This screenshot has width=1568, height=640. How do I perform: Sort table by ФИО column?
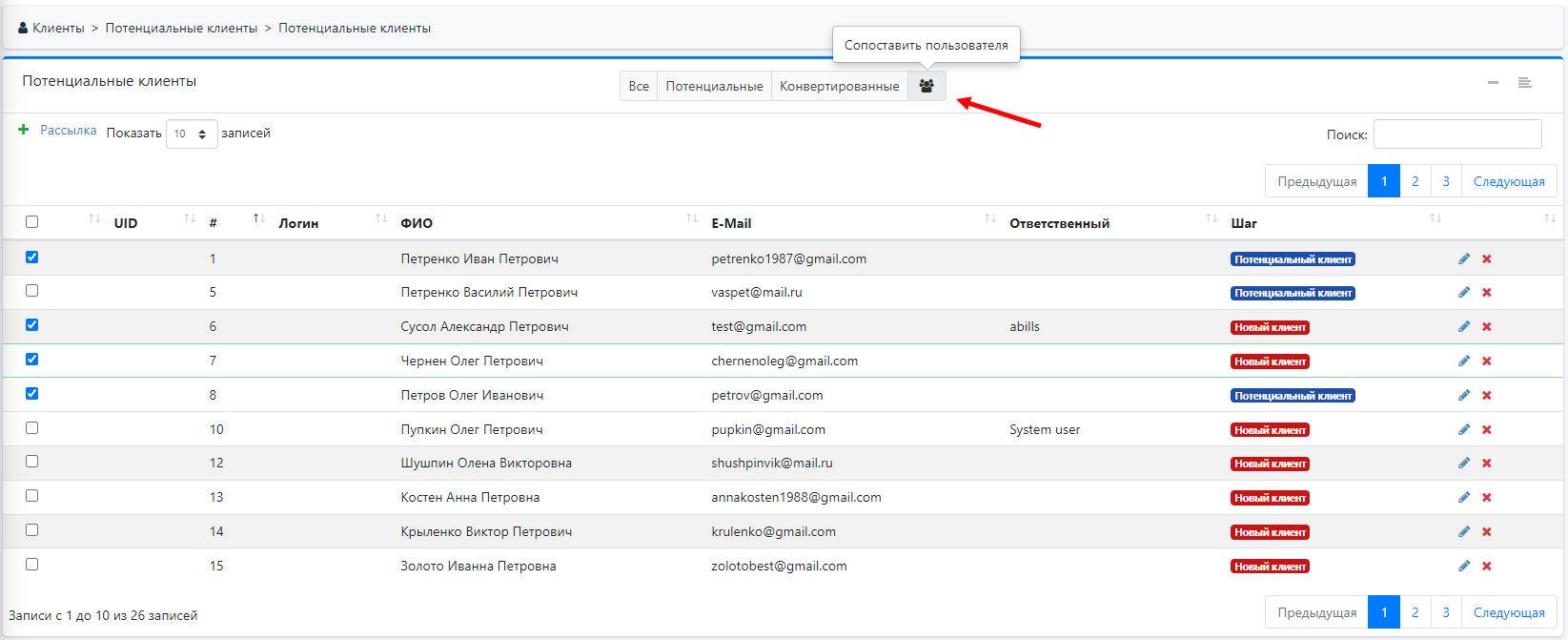point(417,223)
